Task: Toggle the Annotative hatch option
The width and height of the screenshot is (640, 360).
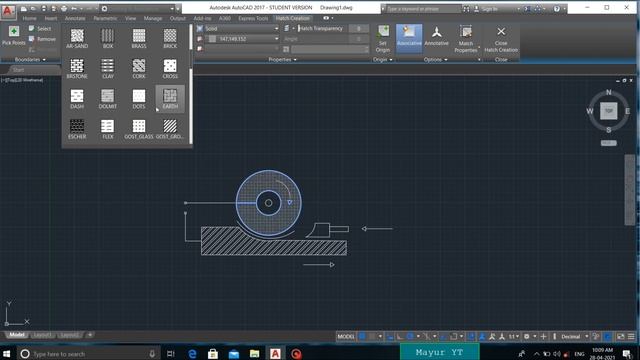Action: pyautogui.click(x=436, y=36)
